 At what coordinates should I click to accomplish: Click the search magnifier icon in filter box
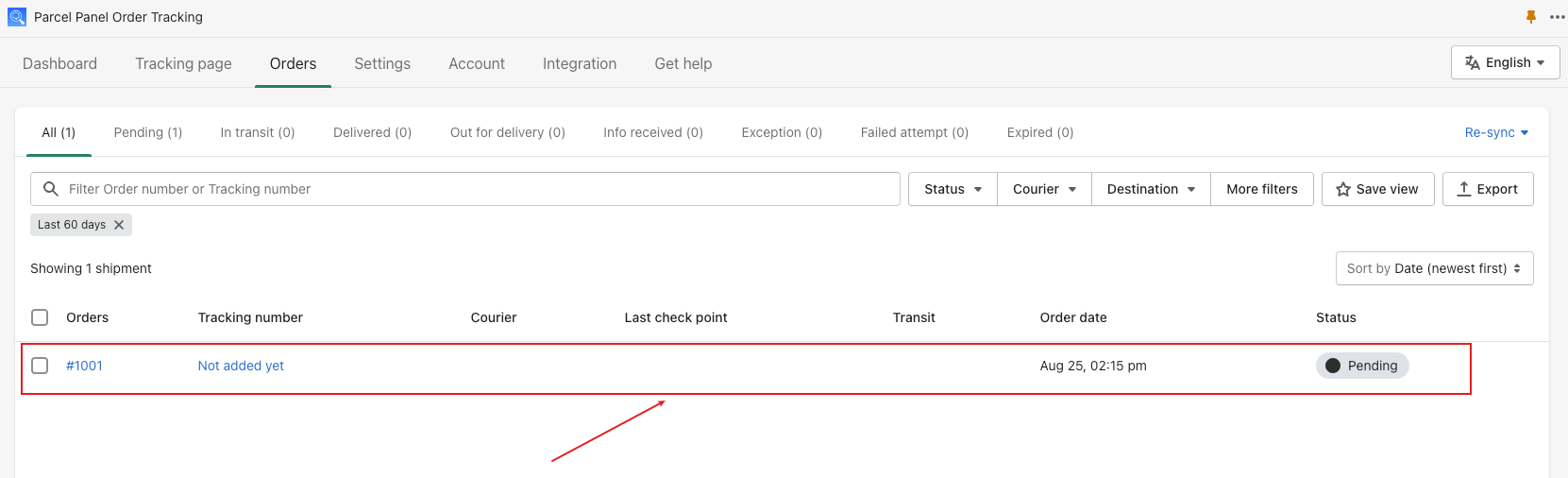51,189
